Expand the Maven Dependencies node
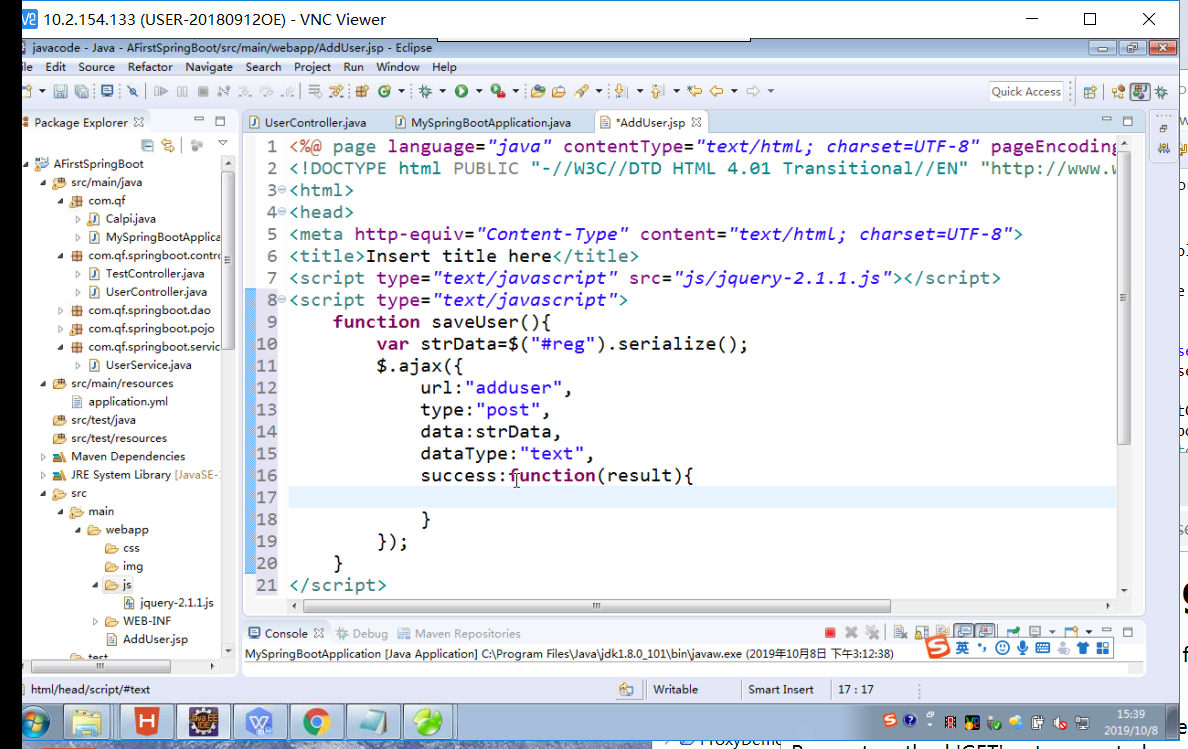The width and height of the screenshot is (1188, 749). [x=43, y=457]
